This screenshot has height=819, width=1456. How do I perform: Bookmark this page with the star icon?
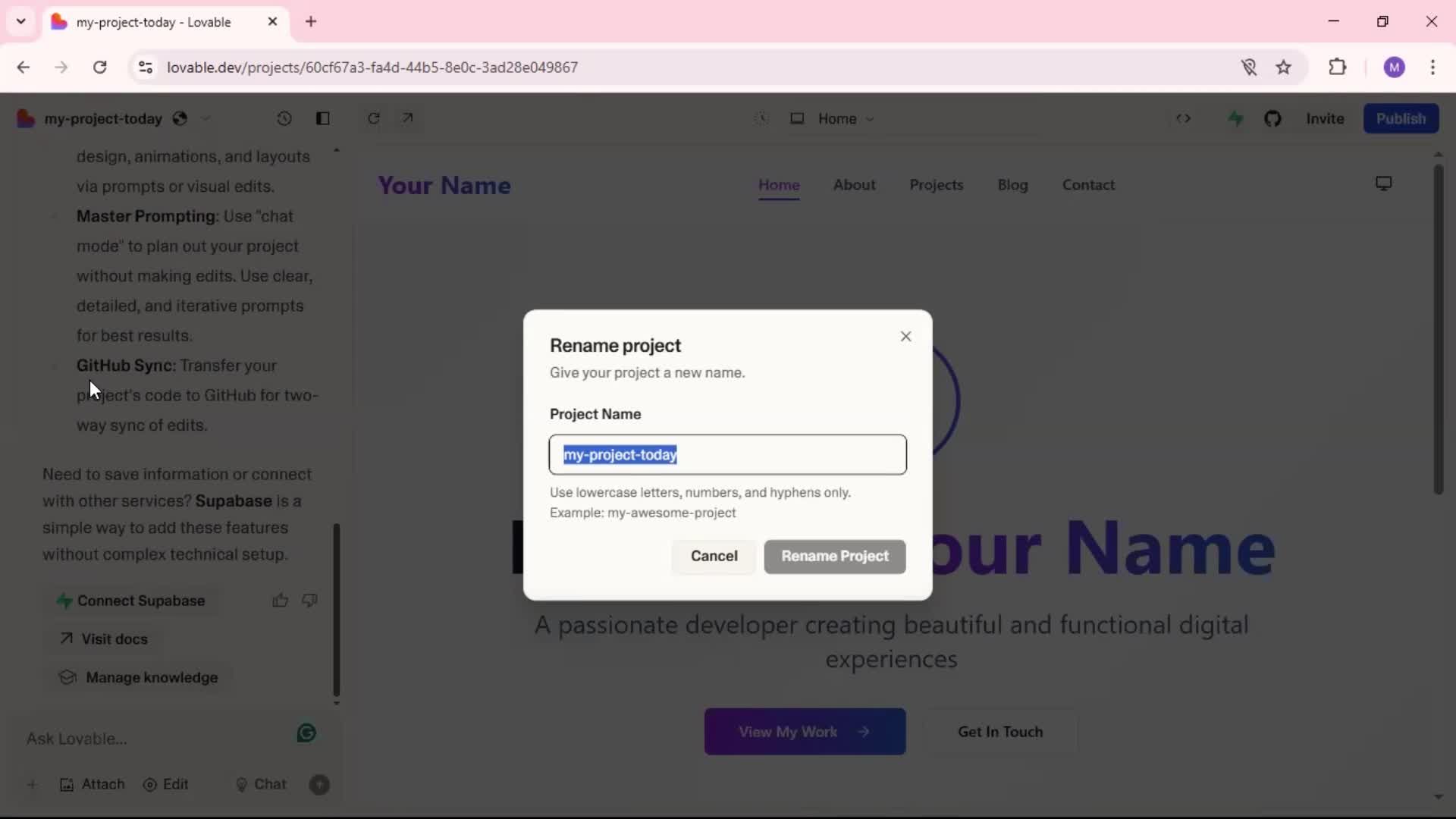(x=1283, y=67)
